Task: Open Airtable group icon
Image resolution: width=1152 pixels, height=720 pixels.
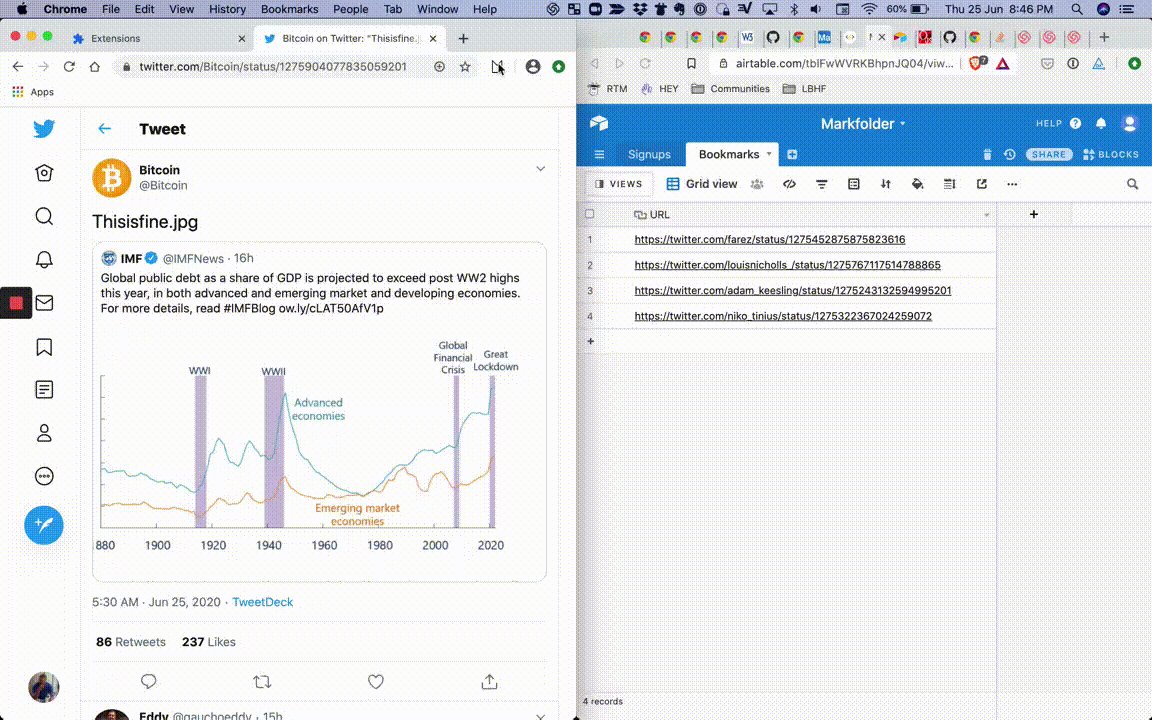Action: [x=854, y=184]
